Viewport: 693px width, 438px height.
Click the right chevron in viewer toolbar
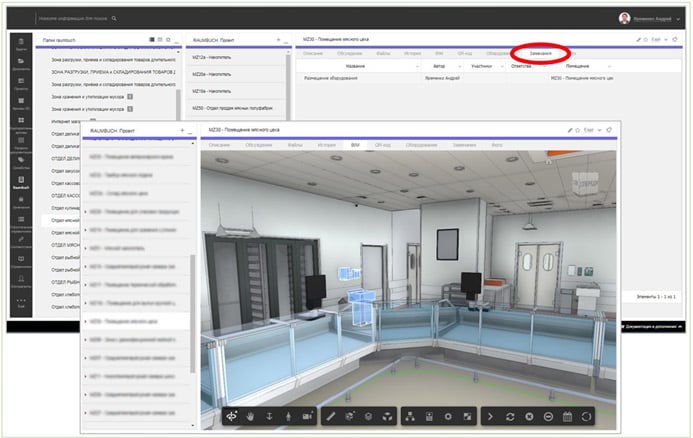tap(490, 416)
